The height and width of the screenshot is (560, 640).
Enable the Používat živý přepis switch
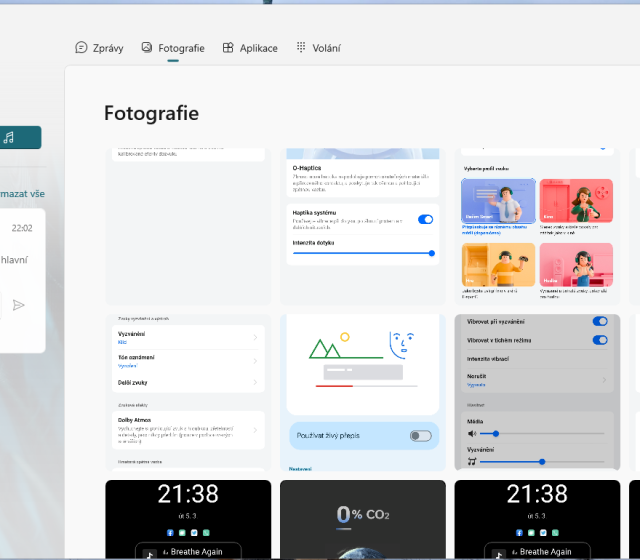click(421, 436)
